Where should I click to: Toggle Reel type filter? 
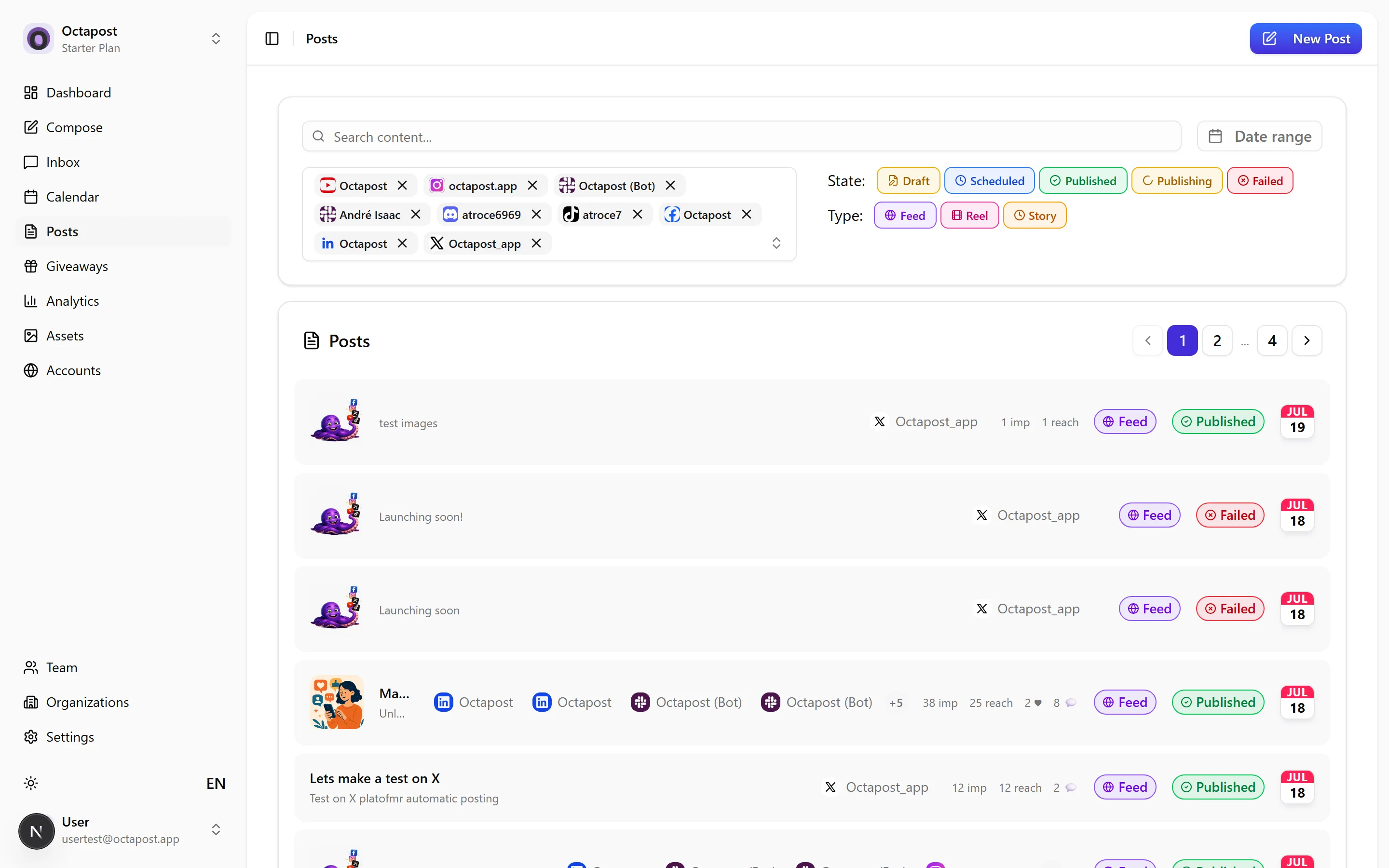click(x=969, y=215)
